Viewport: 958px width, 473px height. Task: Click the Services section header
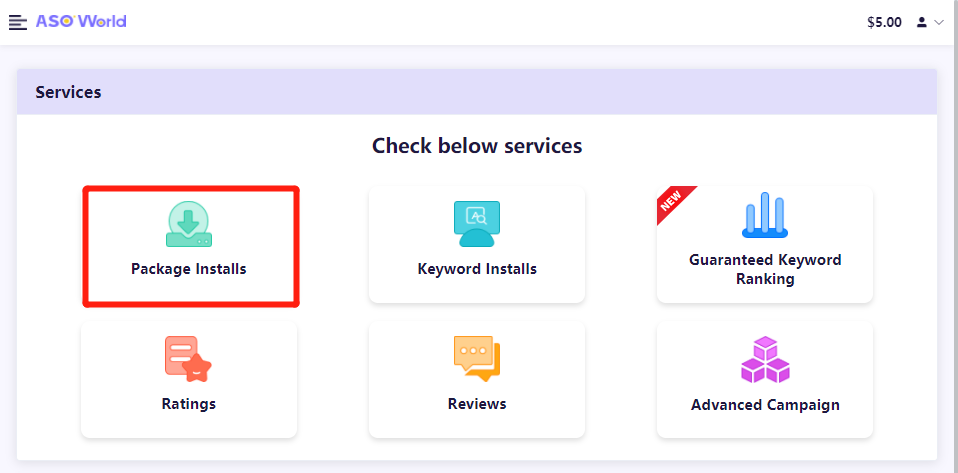click(477, 92)
